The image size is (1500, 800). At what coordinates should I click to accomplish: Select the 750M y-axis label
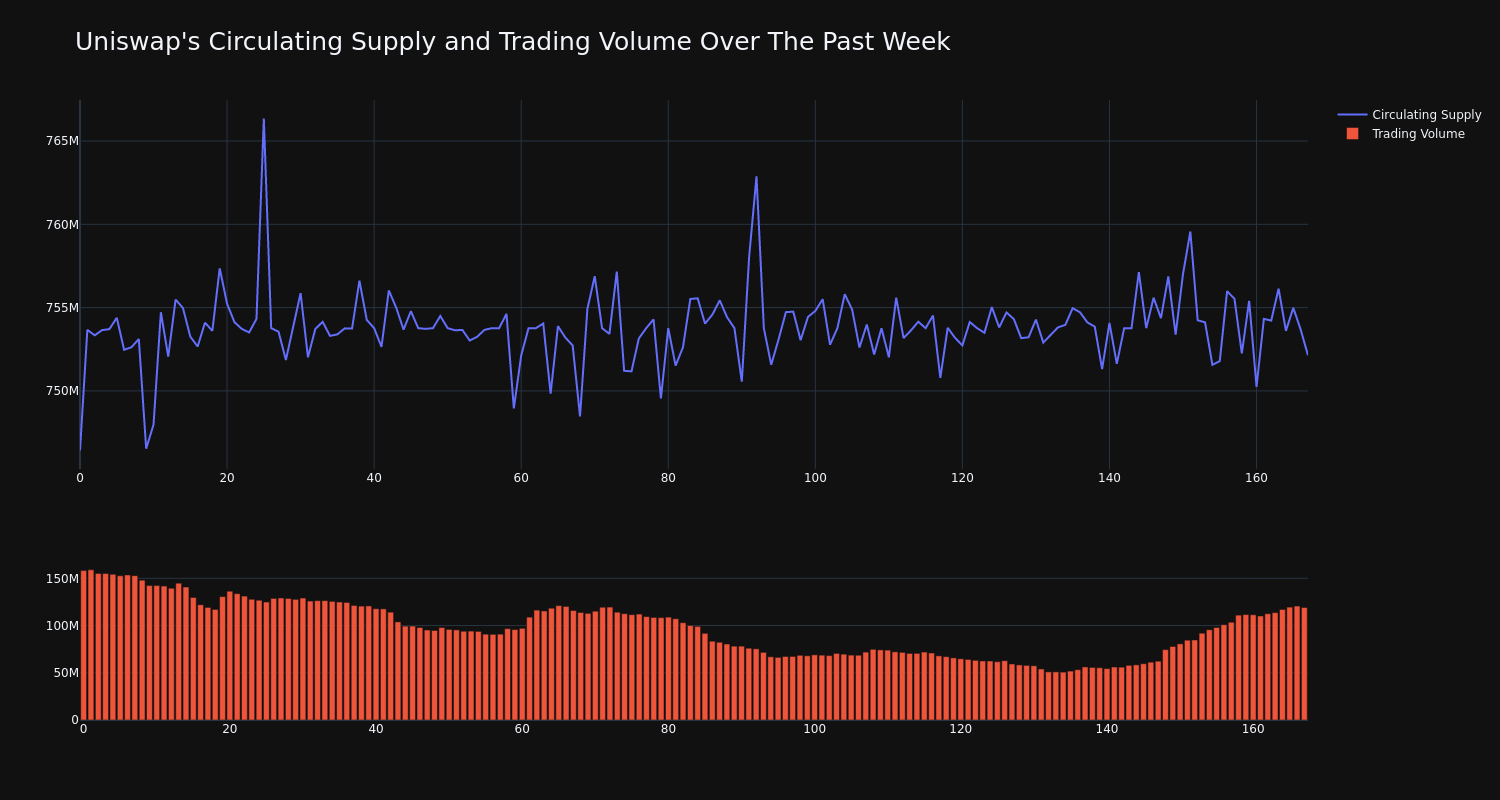pos(61,391)
